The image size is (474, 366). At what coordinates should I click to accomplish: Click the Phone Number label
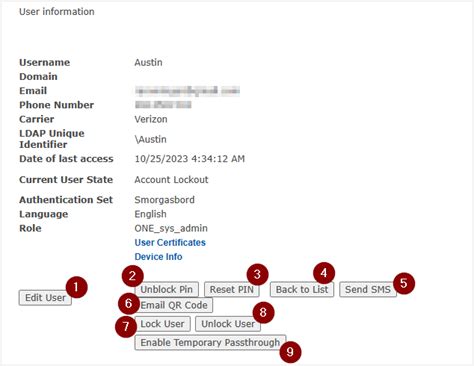[56, 105]
